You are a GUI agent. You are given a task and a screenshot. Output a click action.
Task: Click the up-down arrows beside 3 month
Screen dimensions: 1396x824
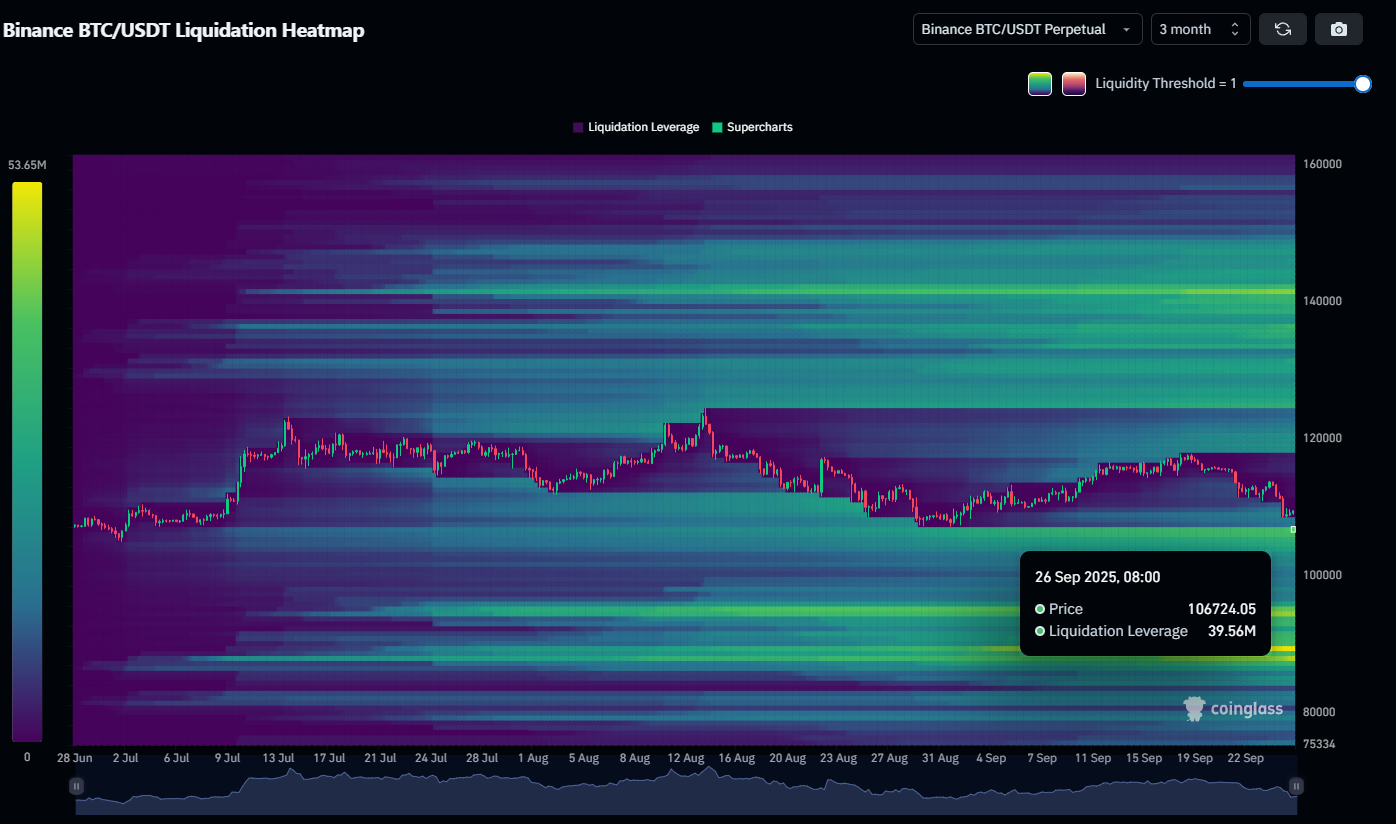1235,29
